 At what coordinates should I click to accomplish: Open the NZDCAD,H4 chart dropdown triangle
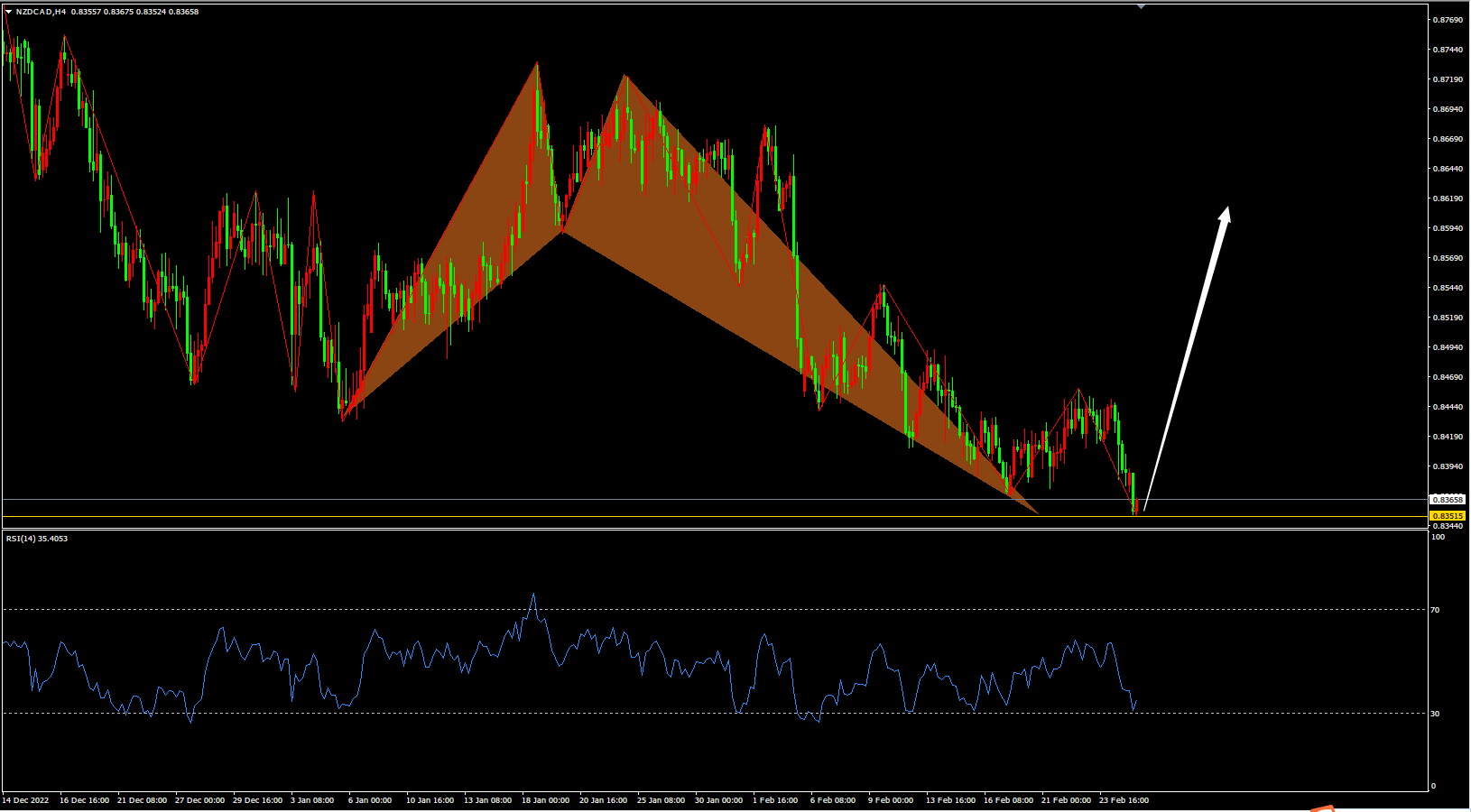click(8, 12)
